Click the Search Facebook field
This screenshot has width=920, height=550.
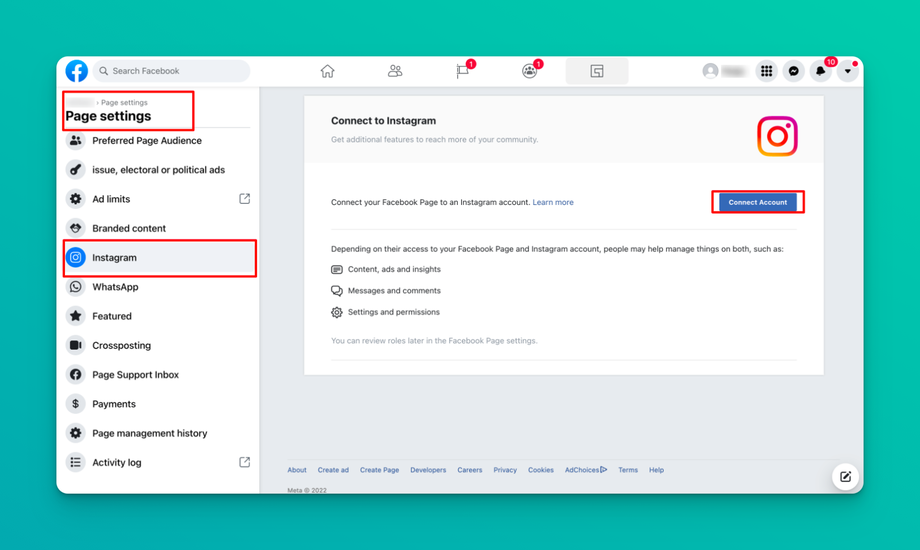pyautogui.click(x=171, y=71)
